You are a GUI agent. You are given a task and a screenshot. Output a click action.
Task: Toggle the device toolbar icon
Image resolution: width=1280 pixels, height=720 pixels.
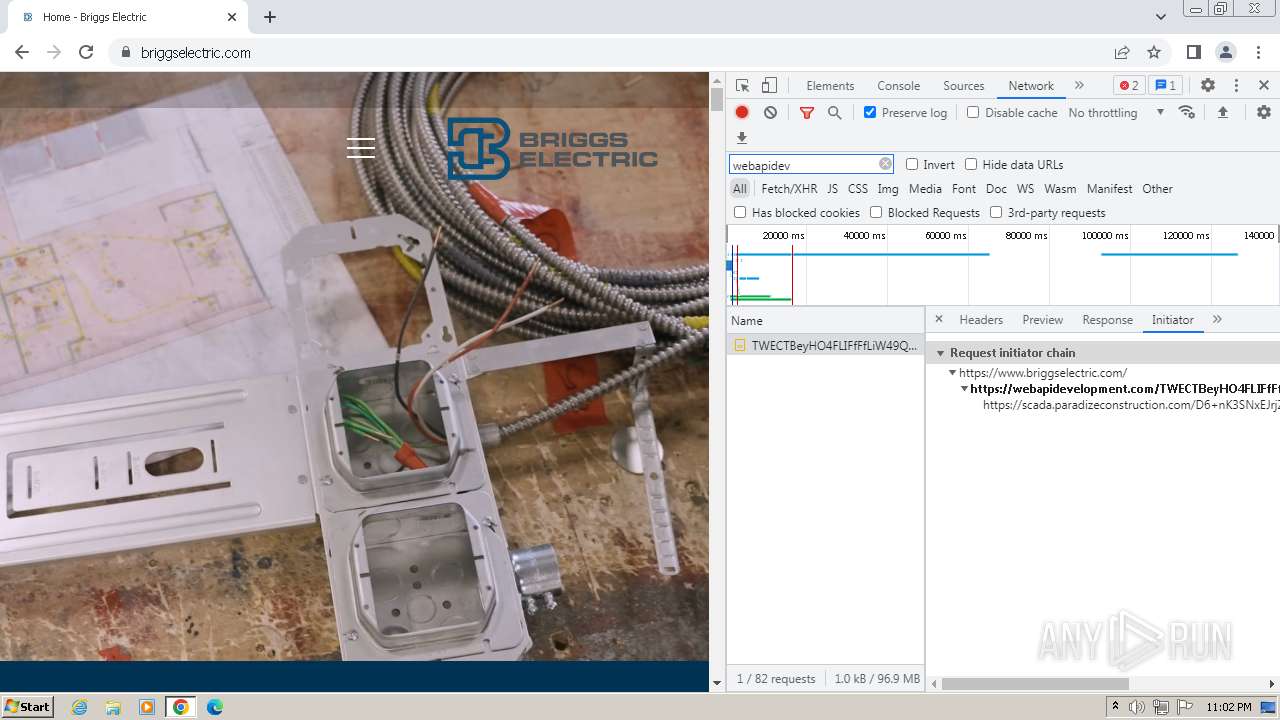[x=769, y=86]
